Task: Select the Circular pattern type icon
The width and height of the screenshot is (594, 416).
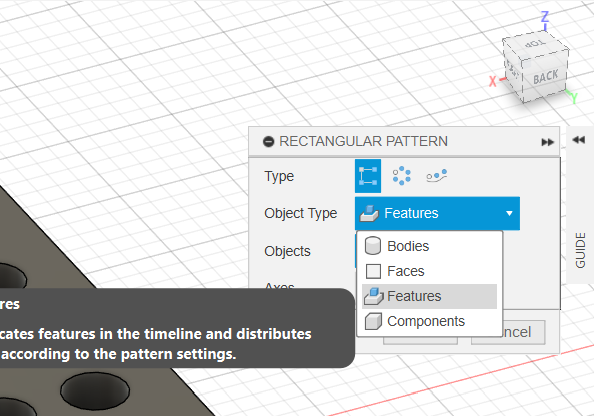Action: tap(402, 176)
